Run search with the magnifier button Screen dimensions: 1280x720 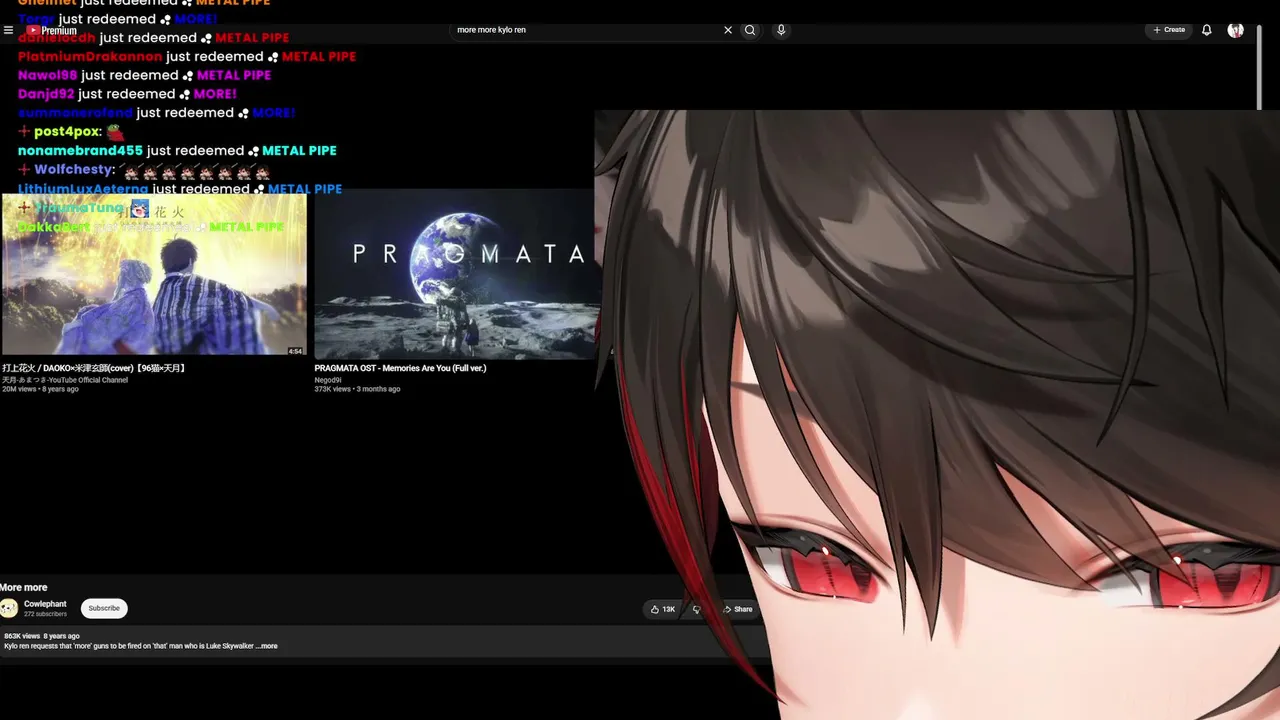click(x=750, y=30)
